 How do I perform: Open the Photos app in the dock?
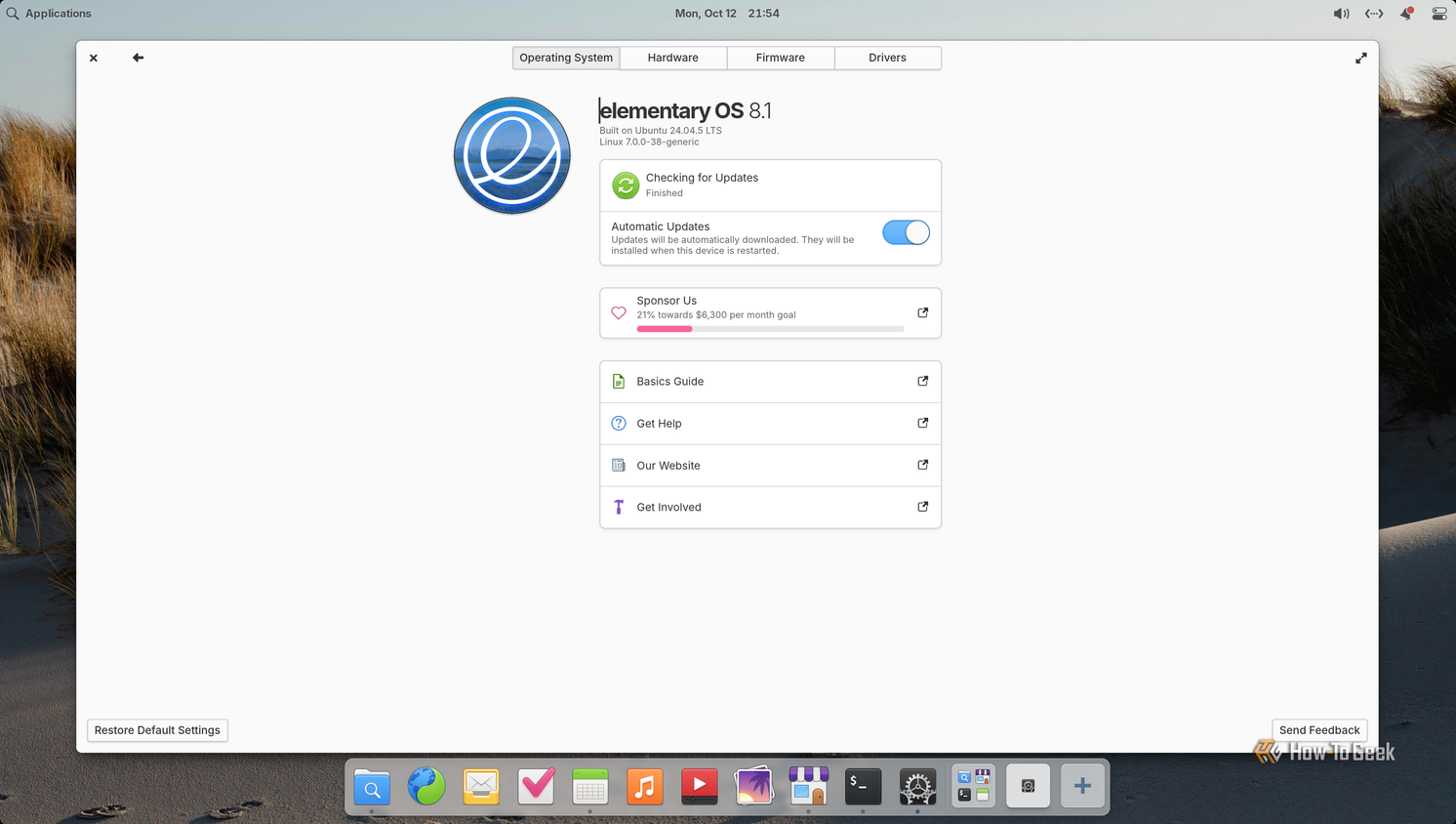(x=754, y=786)
